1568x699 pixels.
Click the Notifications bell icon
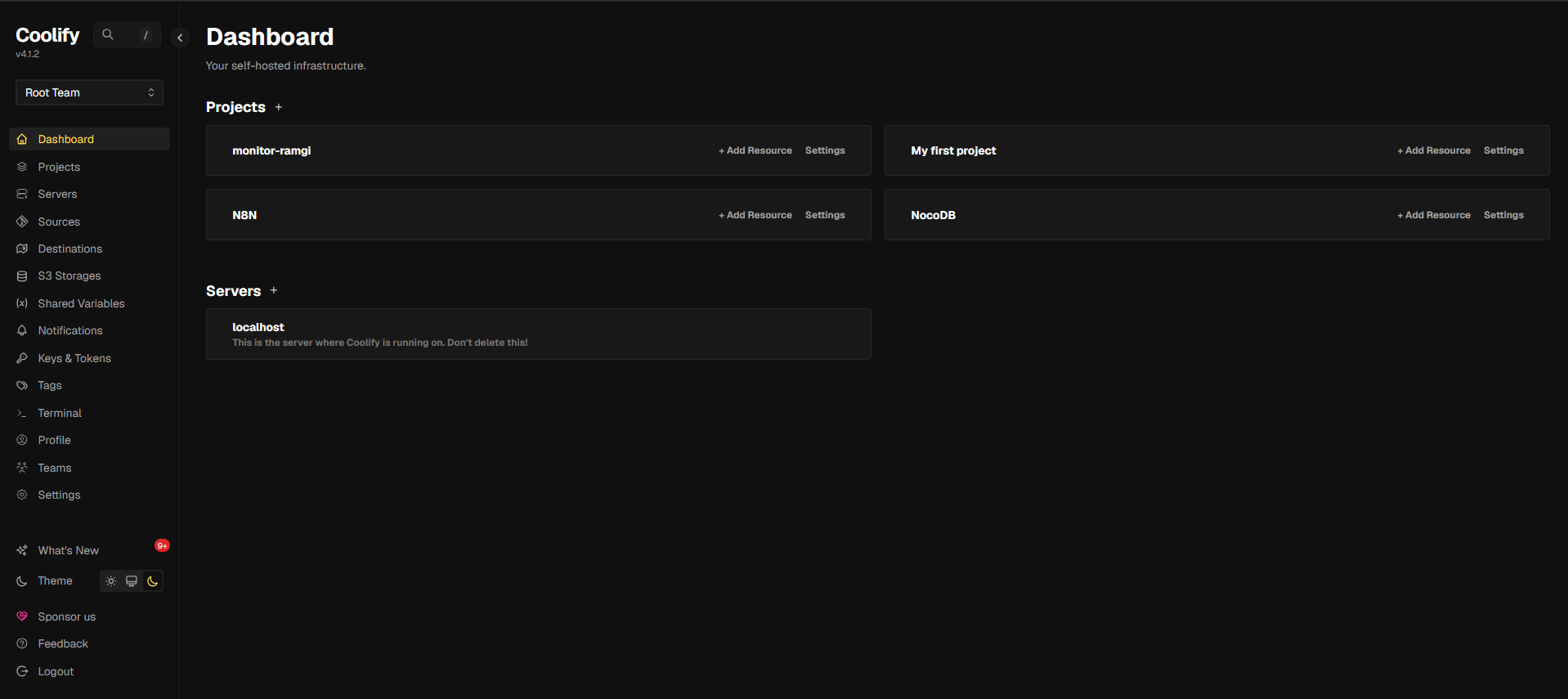tap(22, 330)
